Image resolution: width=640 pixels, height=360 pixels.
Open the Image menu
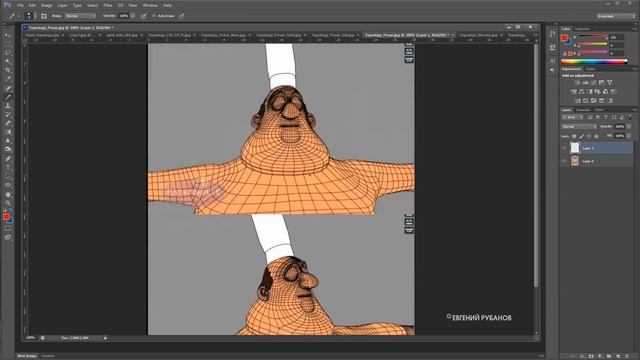coord(46,5)
